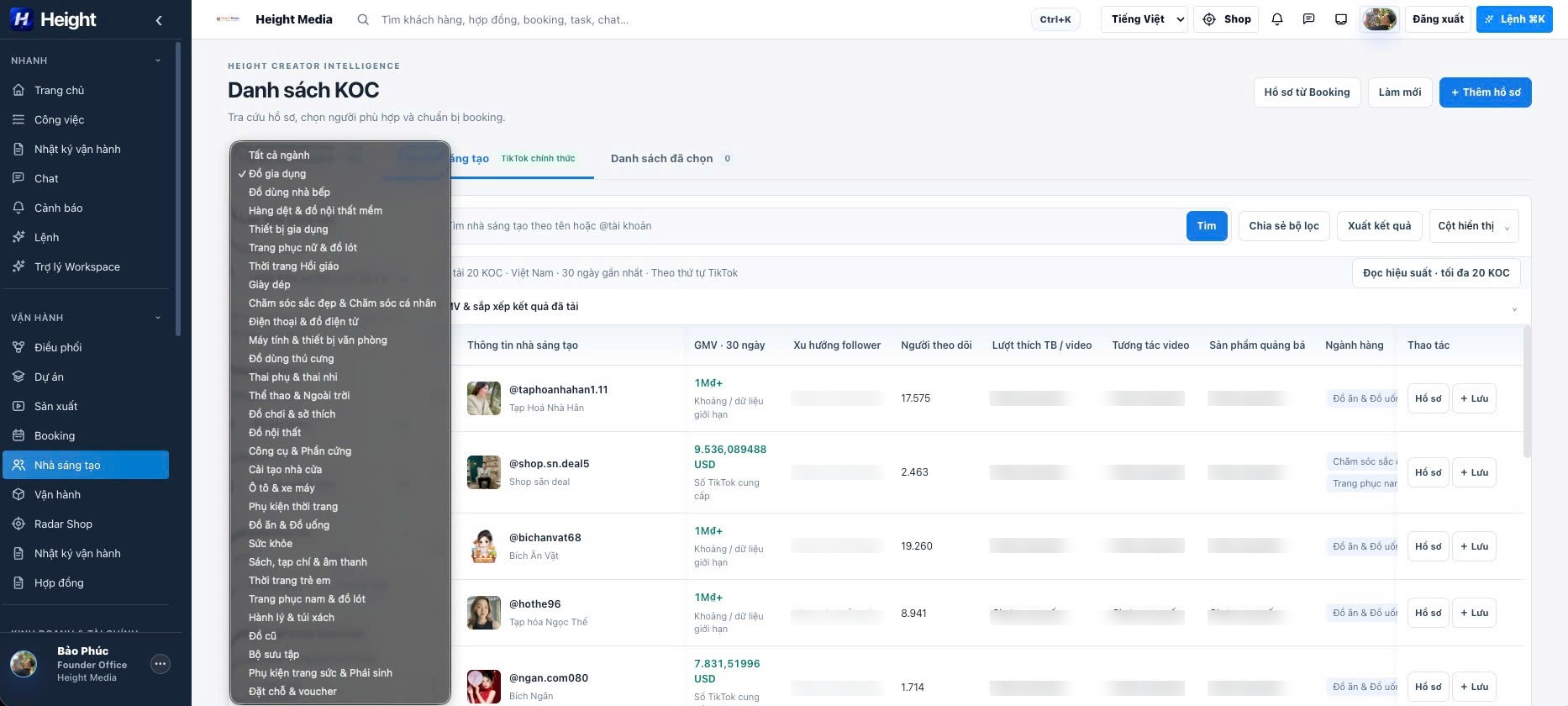Screen dimensions: 1568x706
Task: Open the Tiếng Việt language dropdown
Action: (x=1144, y=19)
